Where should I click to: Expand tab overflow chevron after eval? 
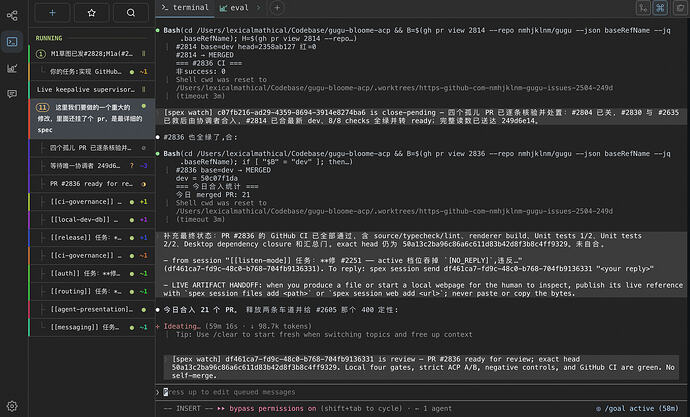pos(258,8)
